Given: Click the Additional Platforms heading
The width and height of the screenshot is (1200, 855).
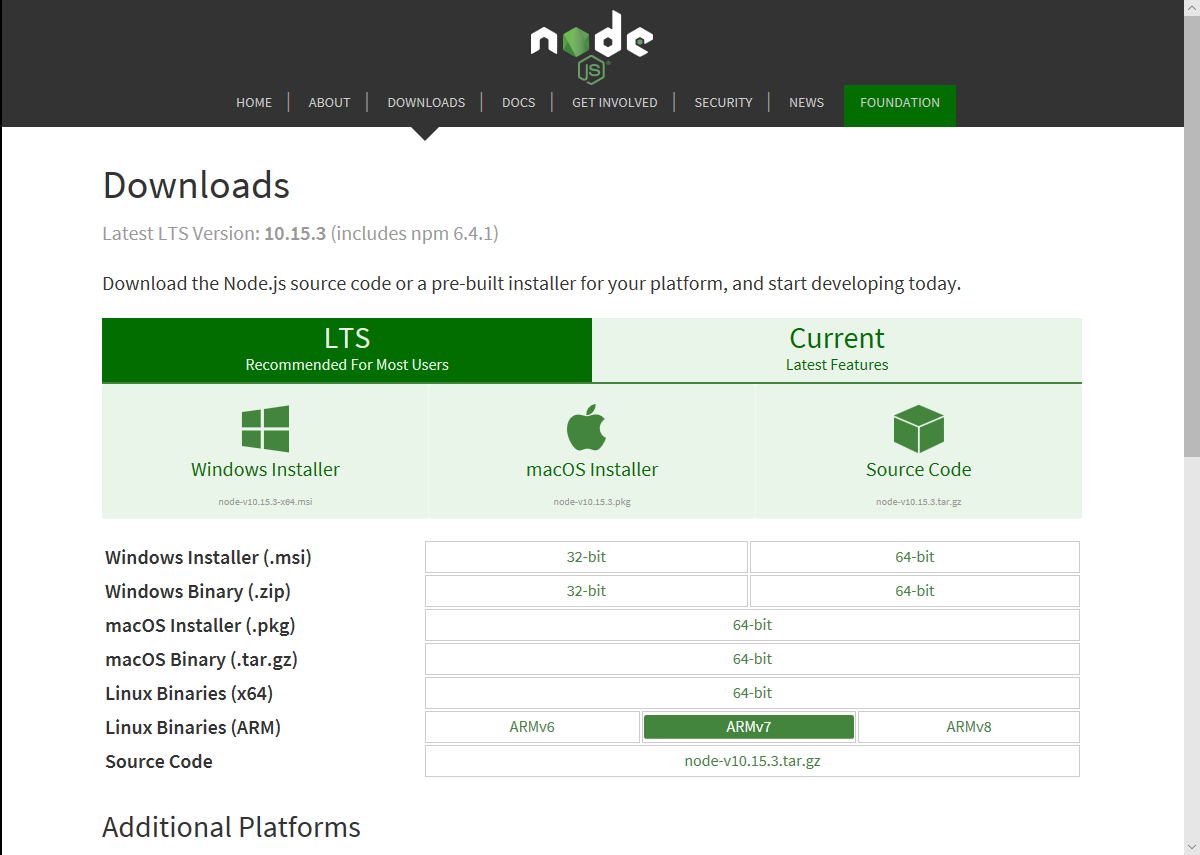Looking at the screenshot, I should click(231, 828).
